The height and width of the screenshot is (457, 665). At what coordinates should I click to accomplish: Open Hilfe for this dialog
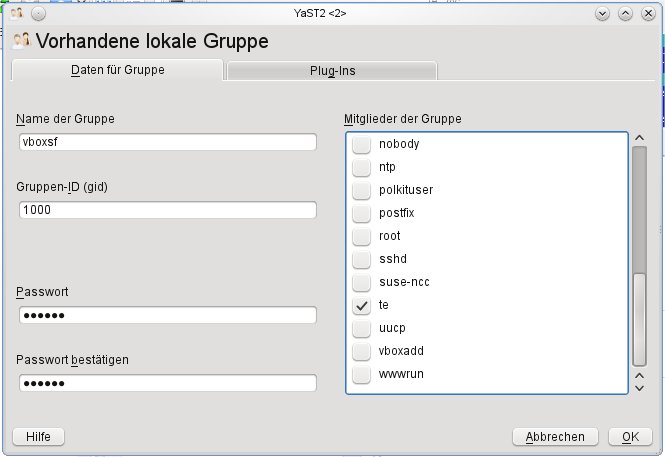[38, 437]
